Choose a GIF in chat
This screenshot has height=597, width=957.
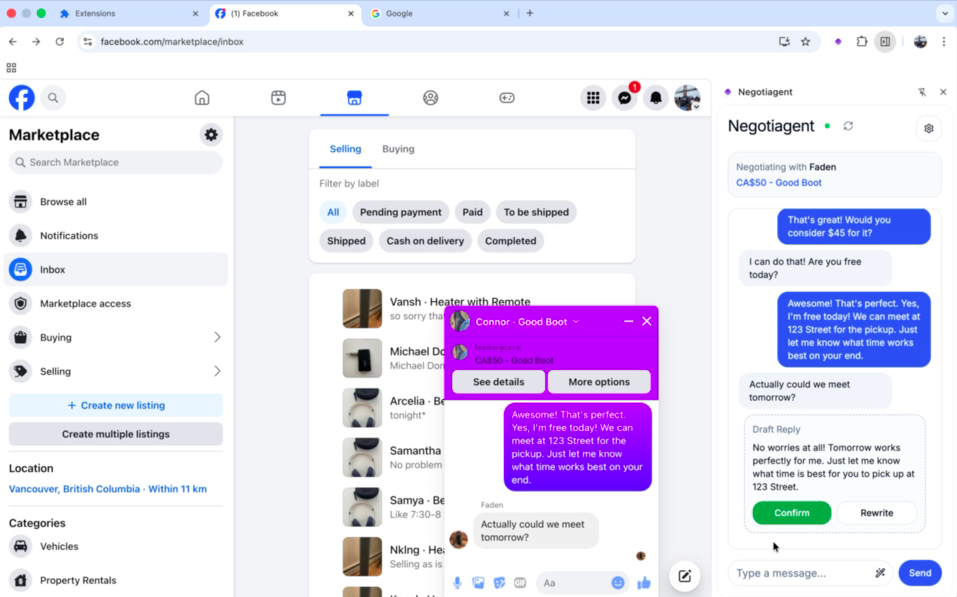520,583
